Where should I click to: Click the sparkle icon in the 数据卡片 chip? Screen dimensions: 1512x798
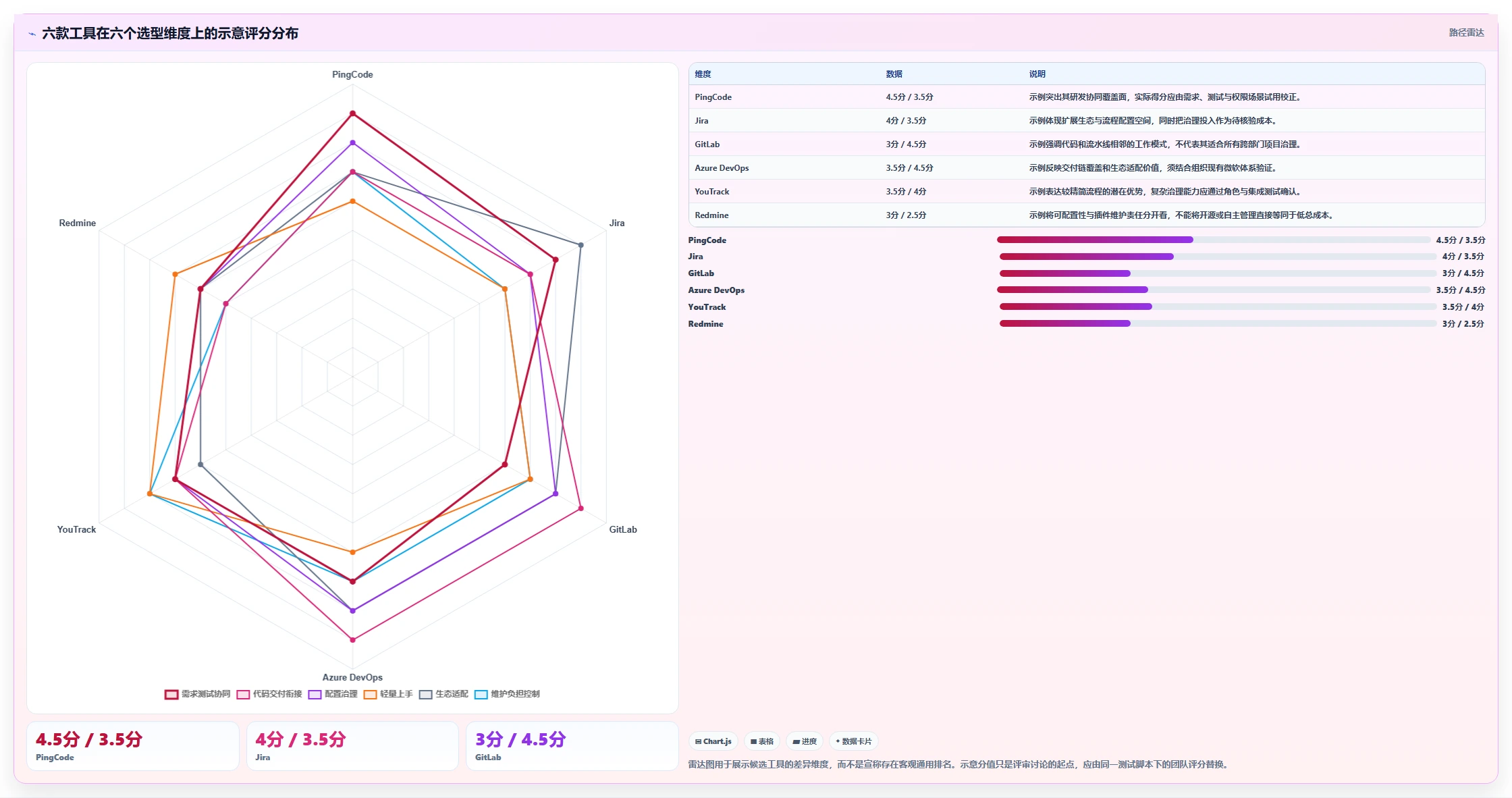838,741
